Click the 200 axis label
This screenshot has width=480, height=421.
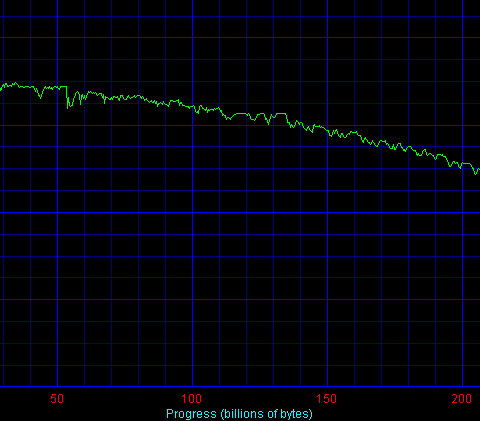(x=462, y=399)
